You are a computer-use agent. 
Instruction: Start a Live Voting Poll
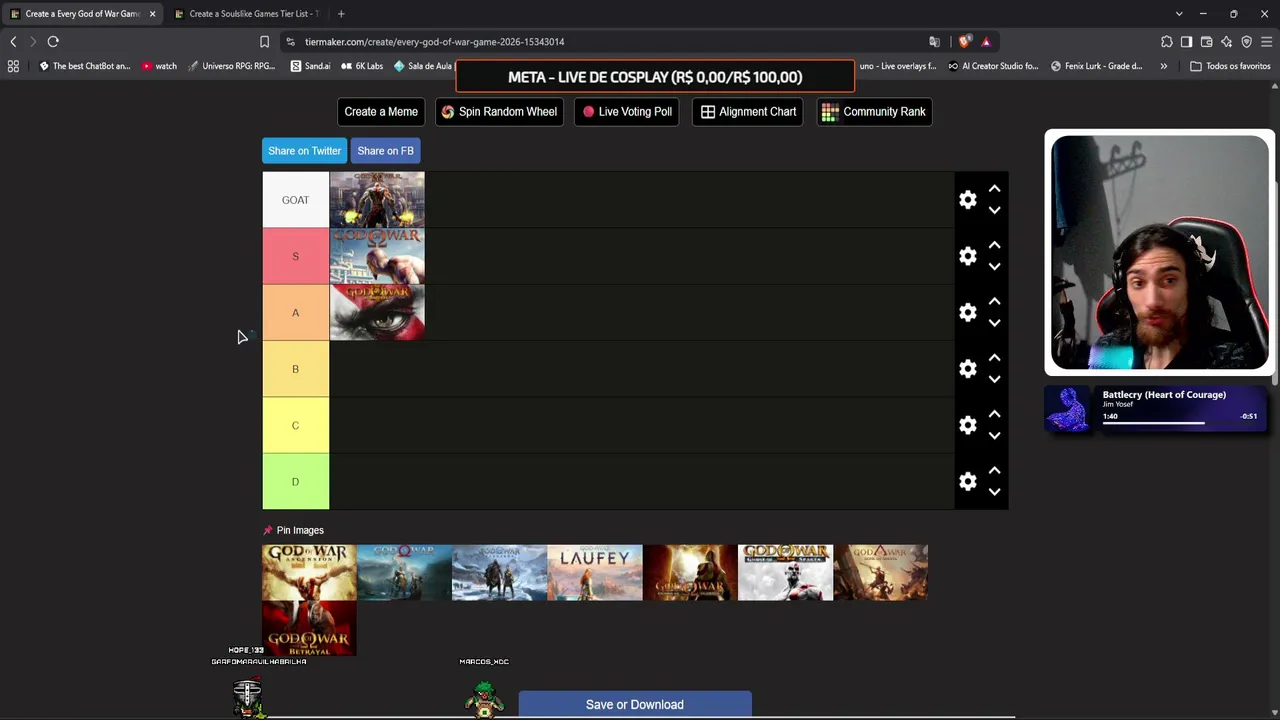point(627,112)
